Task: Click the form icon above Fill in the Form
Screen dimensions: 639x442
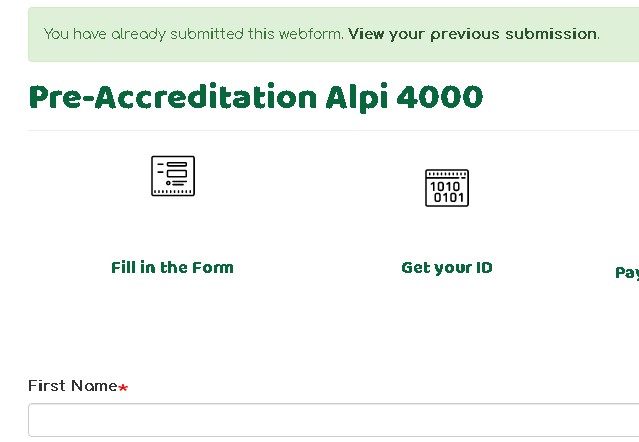Action: coord(173,177)
